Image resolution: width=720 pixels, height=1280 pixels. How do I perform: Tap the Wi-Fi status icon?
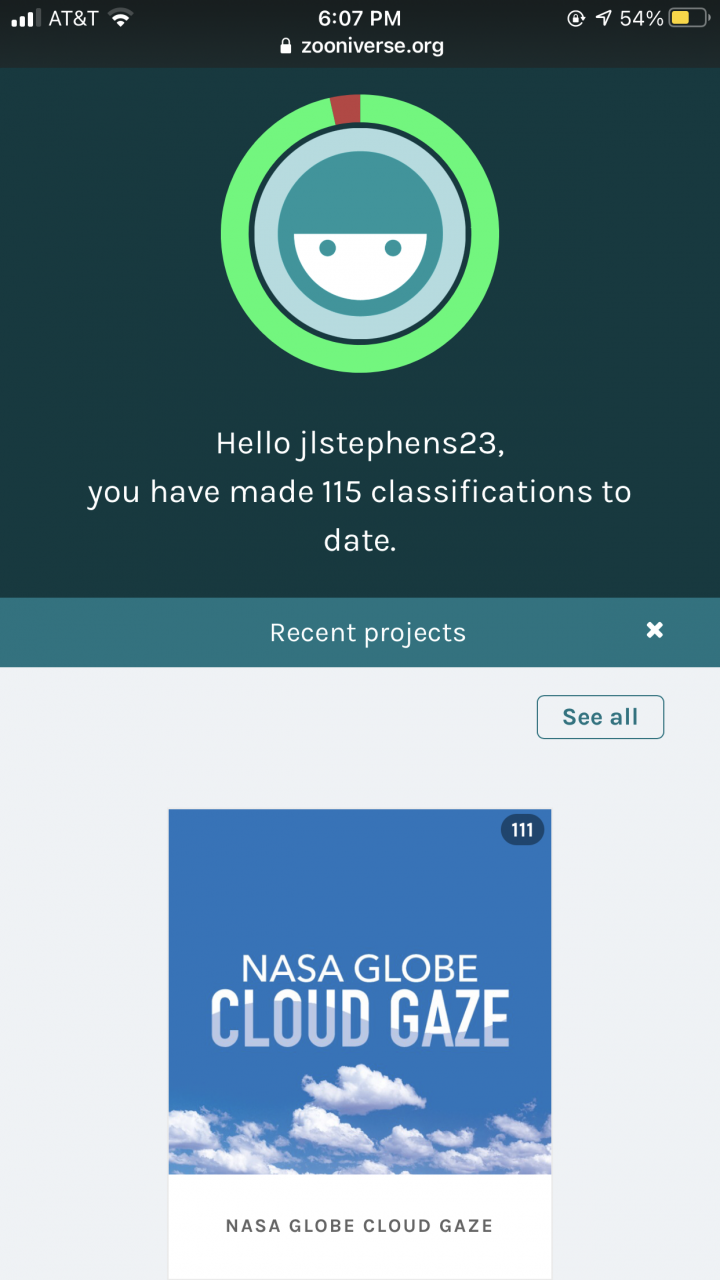[x=121, y=18]
